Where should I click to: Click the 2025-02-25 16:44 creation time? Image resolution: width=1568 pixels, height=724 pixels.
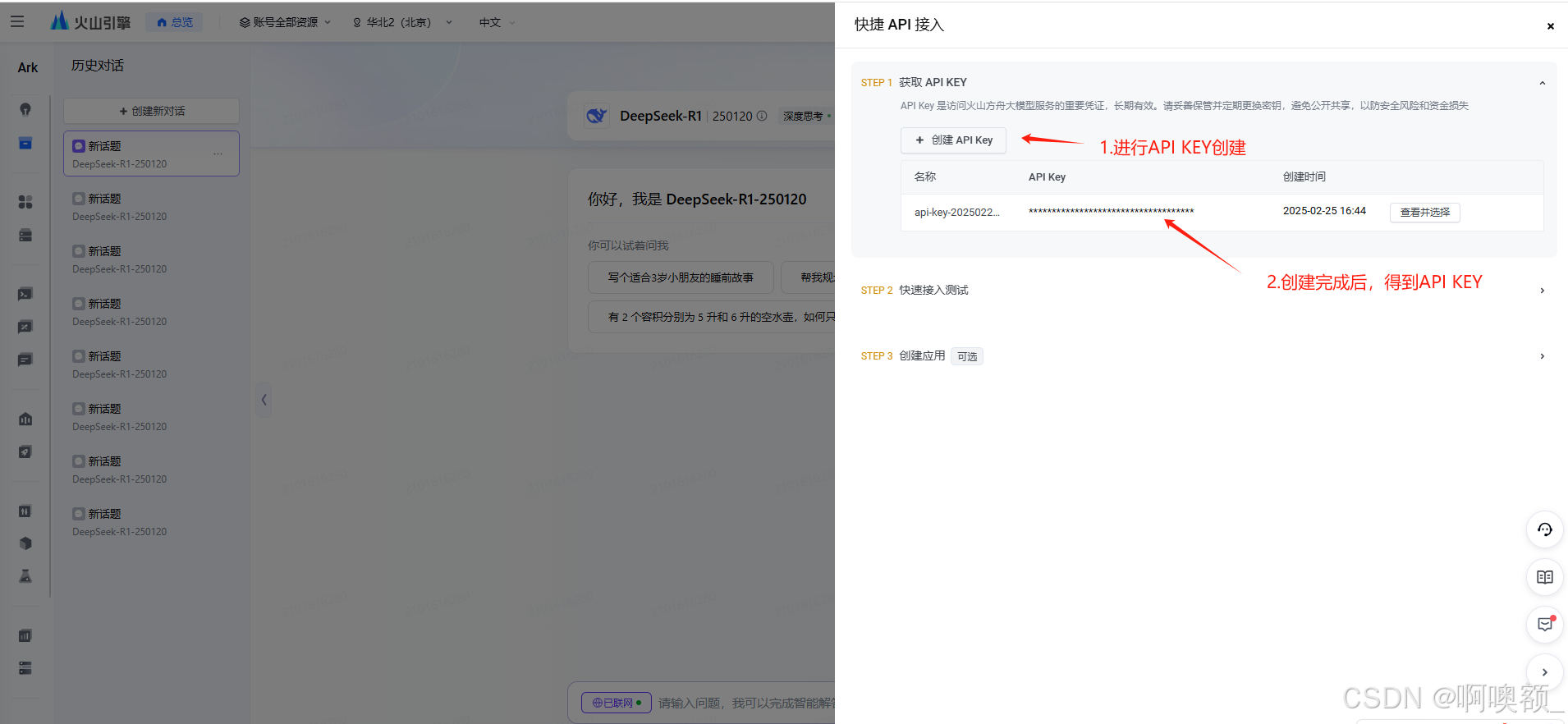point(1324,211)
